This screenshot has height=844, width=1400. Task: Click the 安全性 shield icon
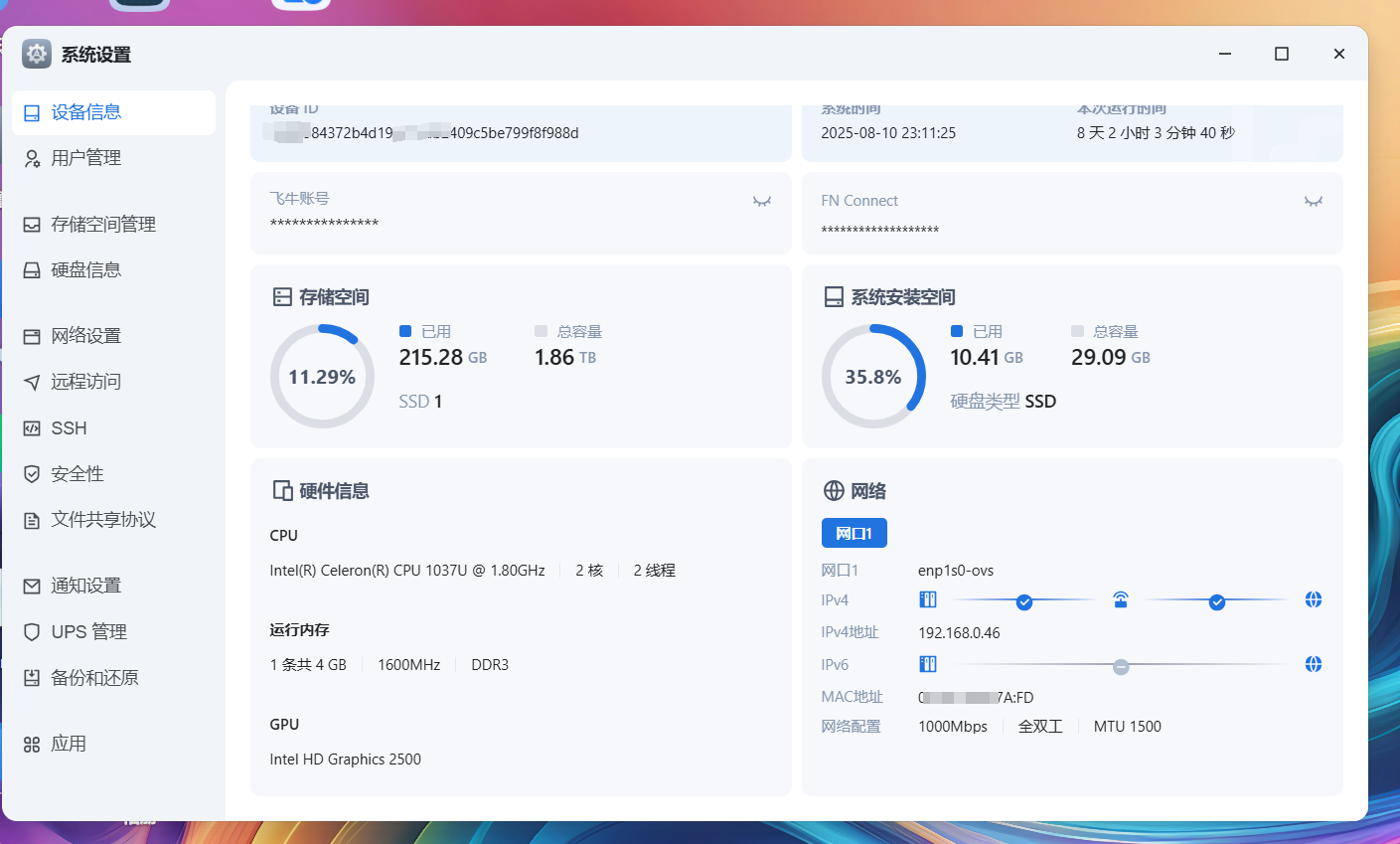coord(32,474)
